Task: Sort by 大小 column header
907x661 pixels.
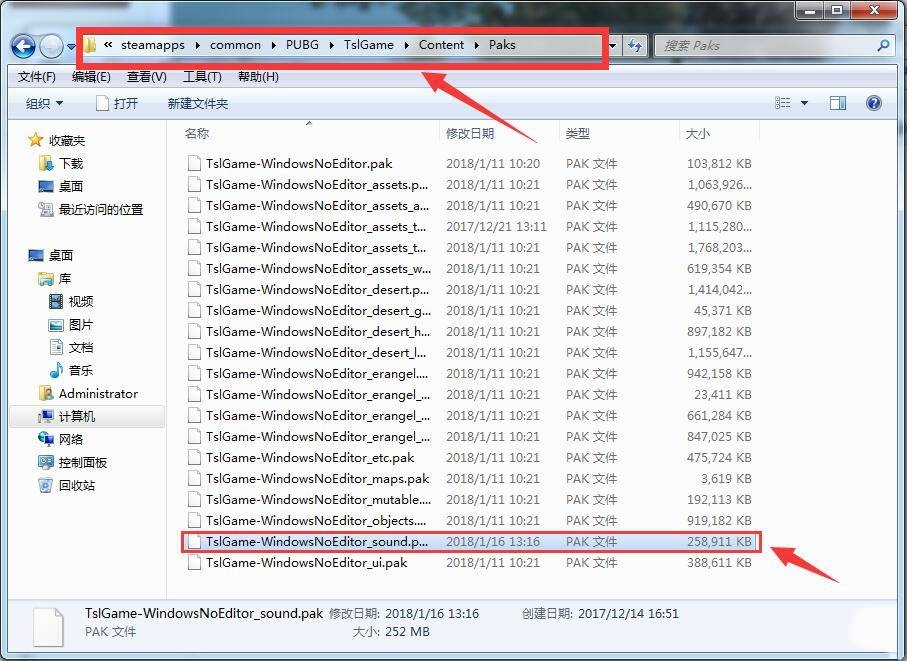Action: coord(697,134)
